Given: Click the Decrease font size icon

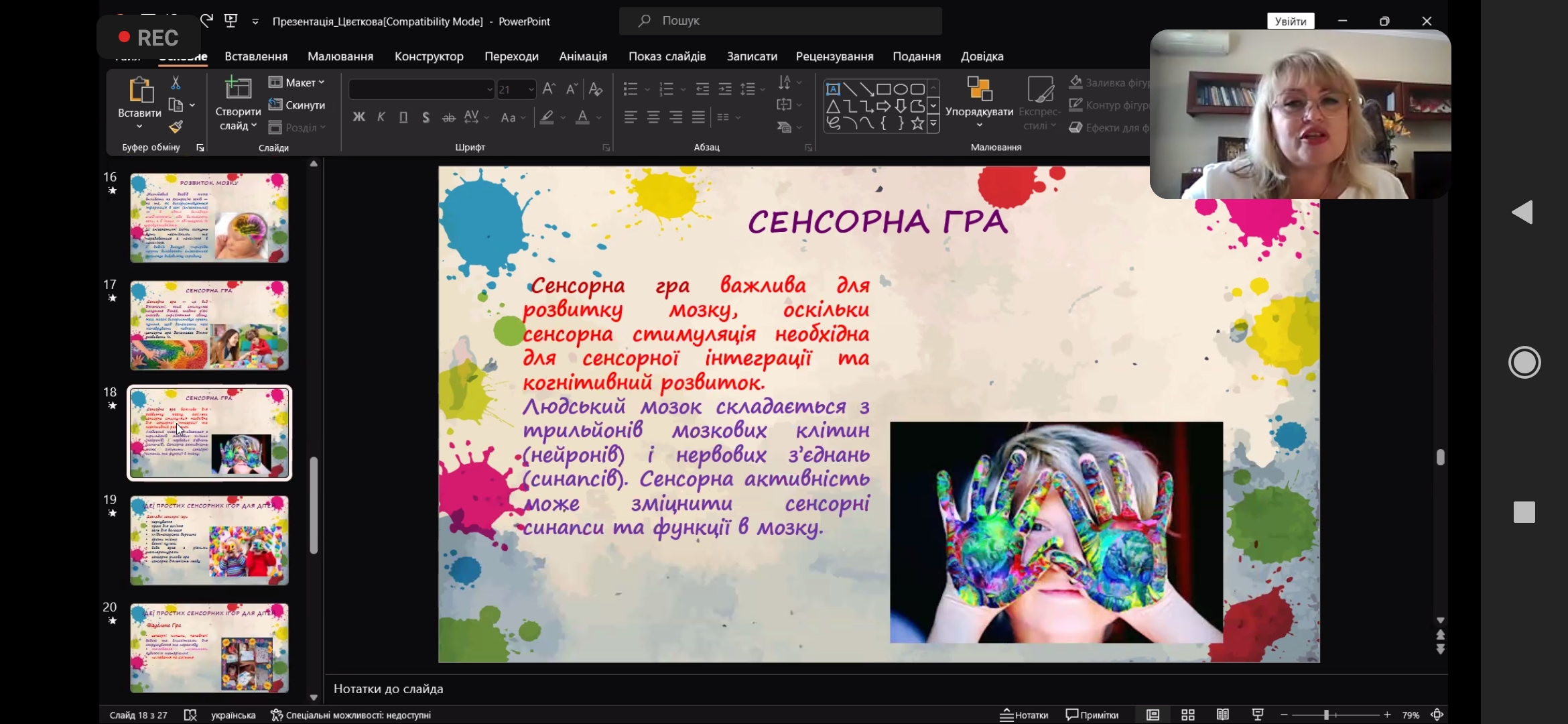Looking at the screenshot, I should (572, 88).
